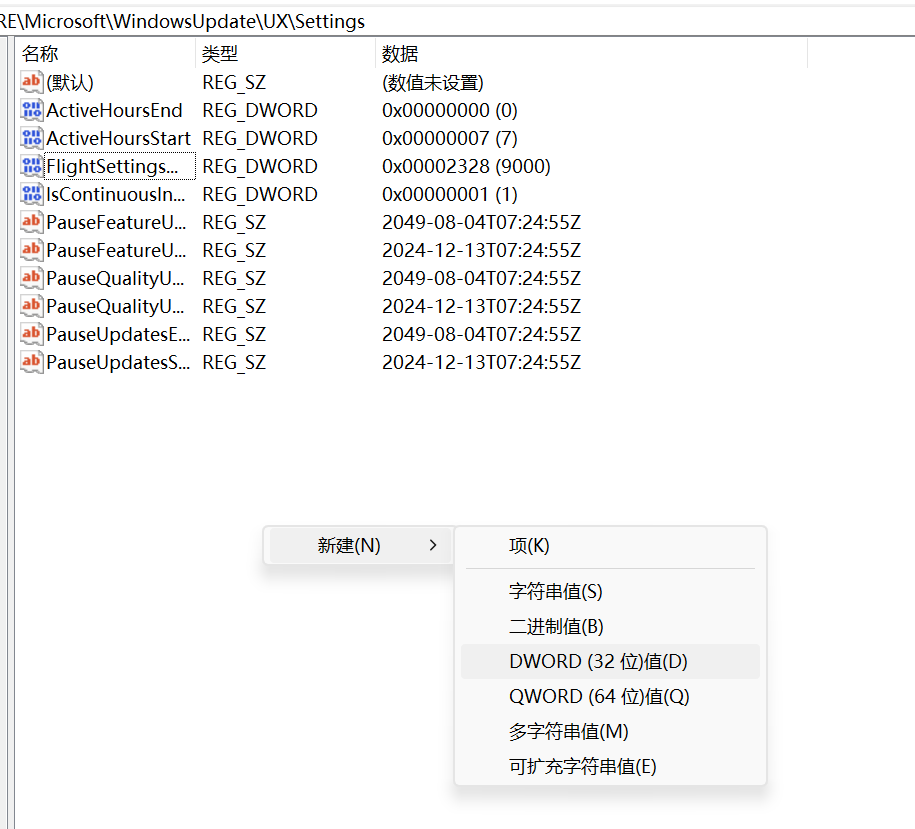Click the (数值未设置) data cell
The height and width of the screenshot is (829, 915).
pyautogui.click(x=432, y=82)
